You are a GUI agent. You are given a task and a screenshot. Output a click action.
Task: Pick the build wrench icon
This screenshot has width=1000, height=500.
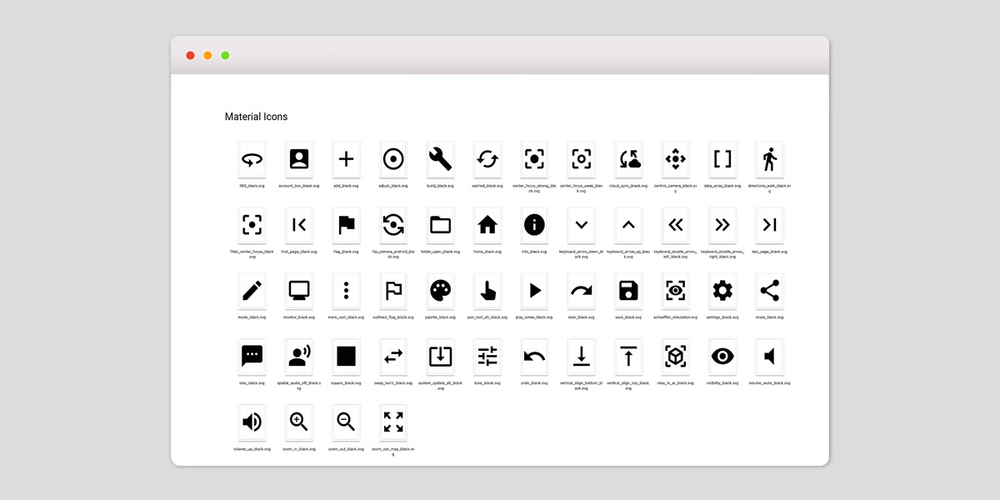coord(441,159)
